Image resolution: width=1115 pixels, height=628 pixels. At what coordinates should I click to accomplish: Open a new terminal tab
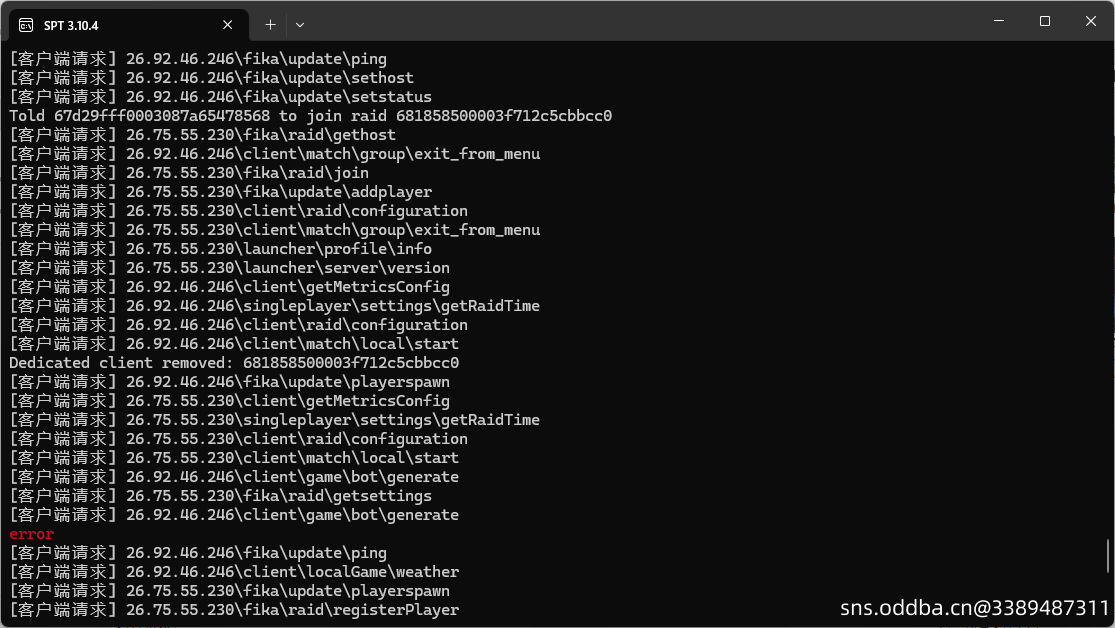pos(270,25)
